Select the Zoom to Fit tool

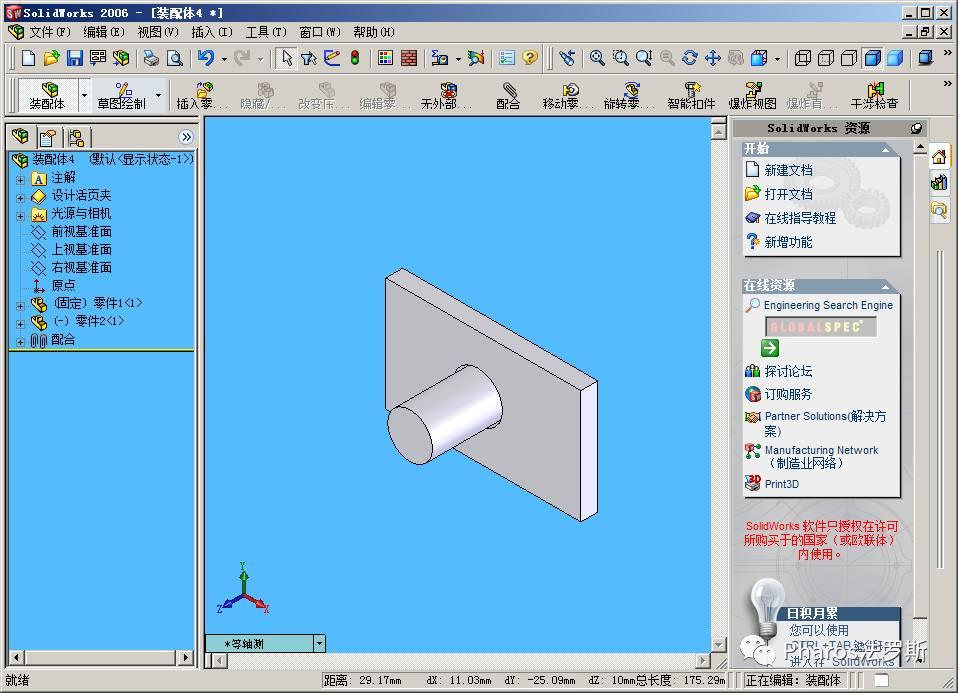597,58
